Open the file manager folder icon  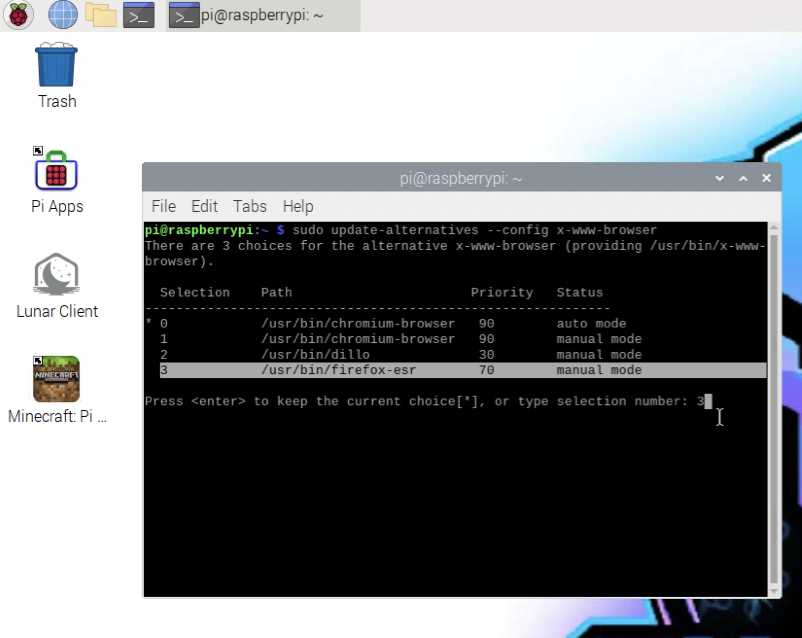click(x=101, y=14)
